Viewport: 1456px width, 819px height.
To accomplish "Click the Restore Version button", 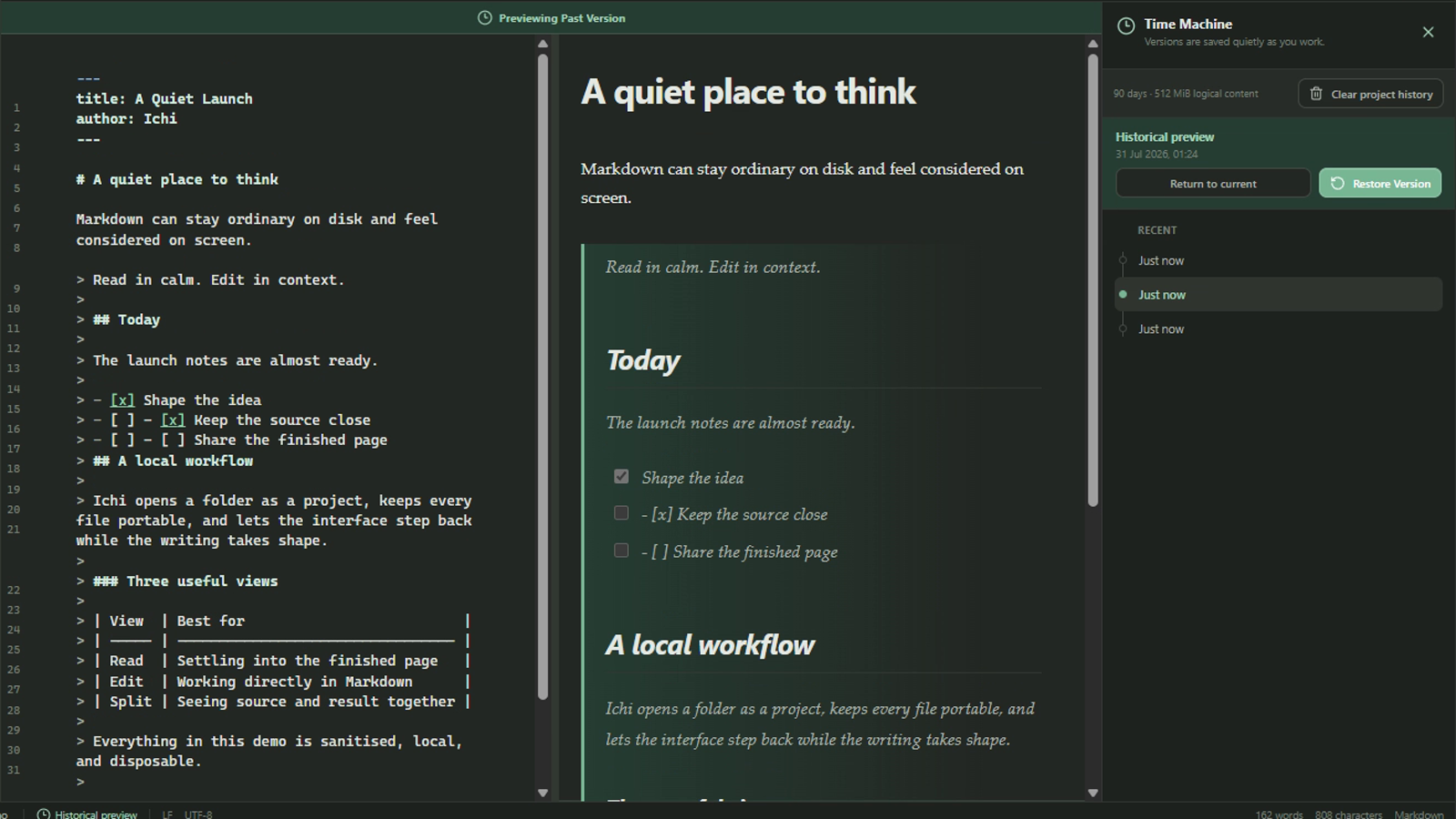I will tap(1380, 184).
